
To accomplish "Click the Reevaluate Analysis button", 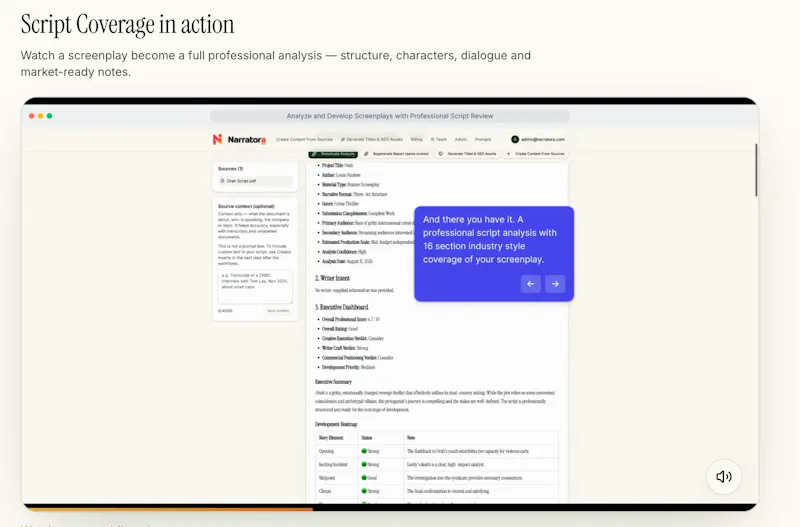I will (x=333, y=154).
